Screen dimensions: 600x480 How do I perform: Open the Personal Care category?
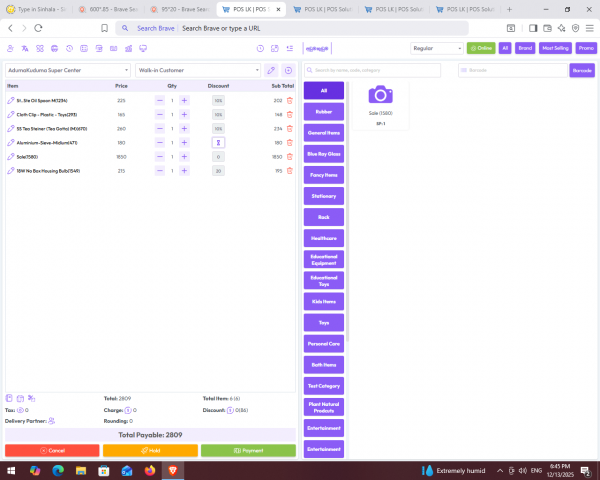pyautogui.click(x=324, y=344)
